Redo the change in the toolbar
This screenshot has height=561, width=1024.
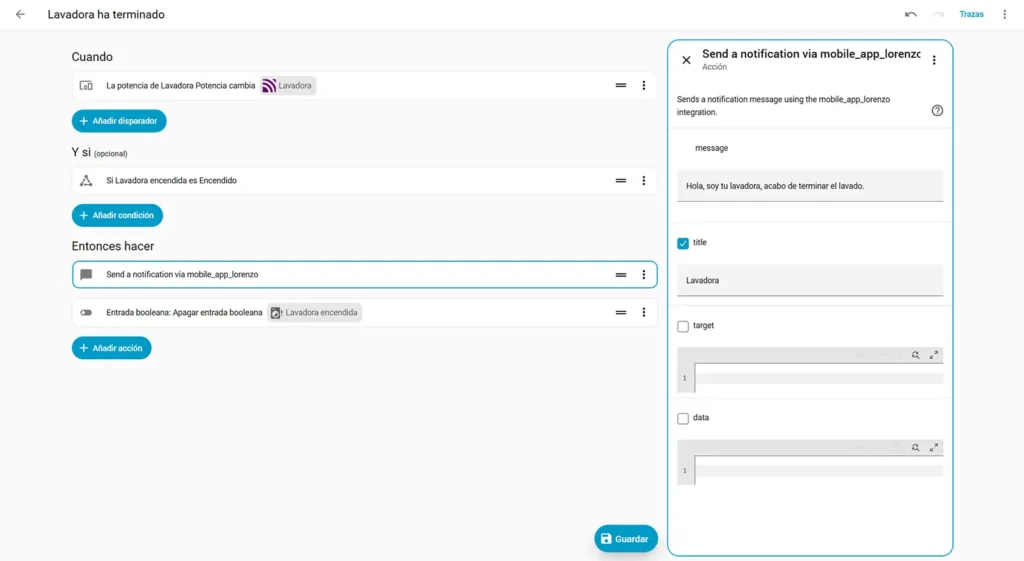click(938, 14)
